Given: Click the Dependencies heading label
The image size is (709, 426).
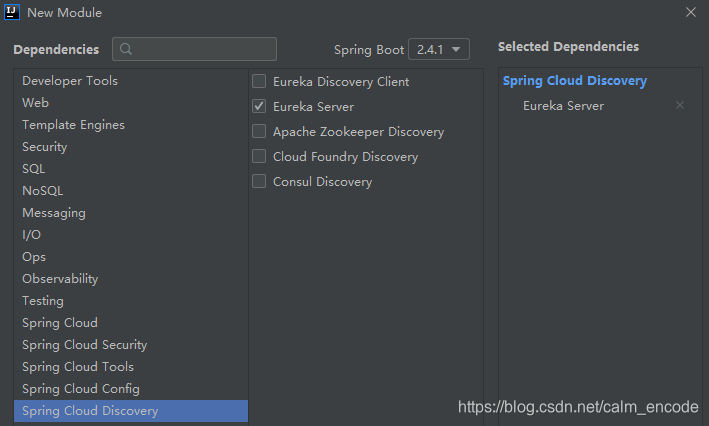Looking at the screenshot, I should pos(56,50).
